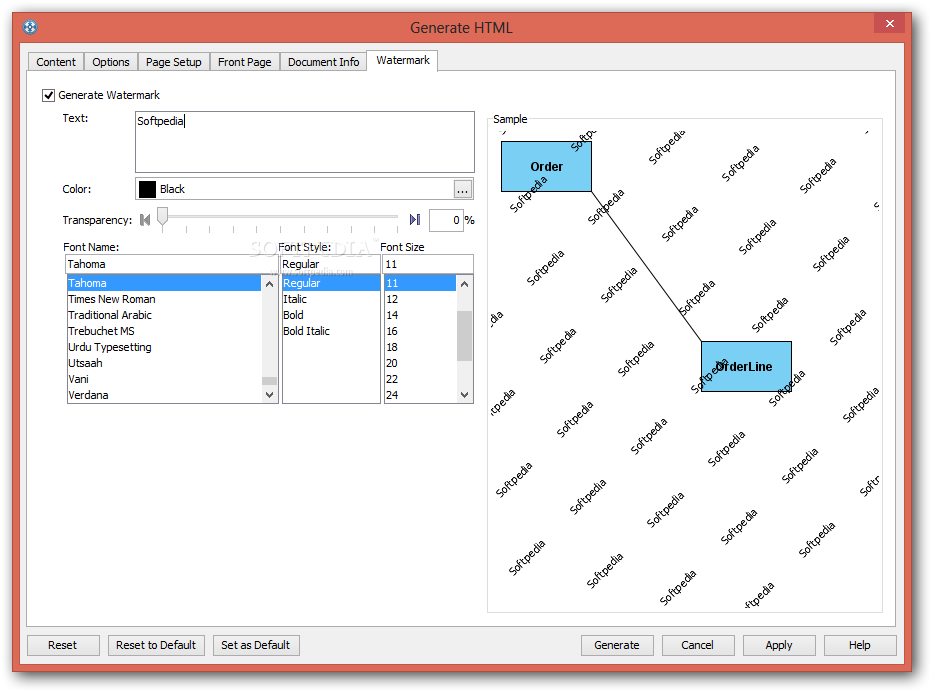932x692 pixels.
Task: Switch to the Content tab
Action: 56,62
